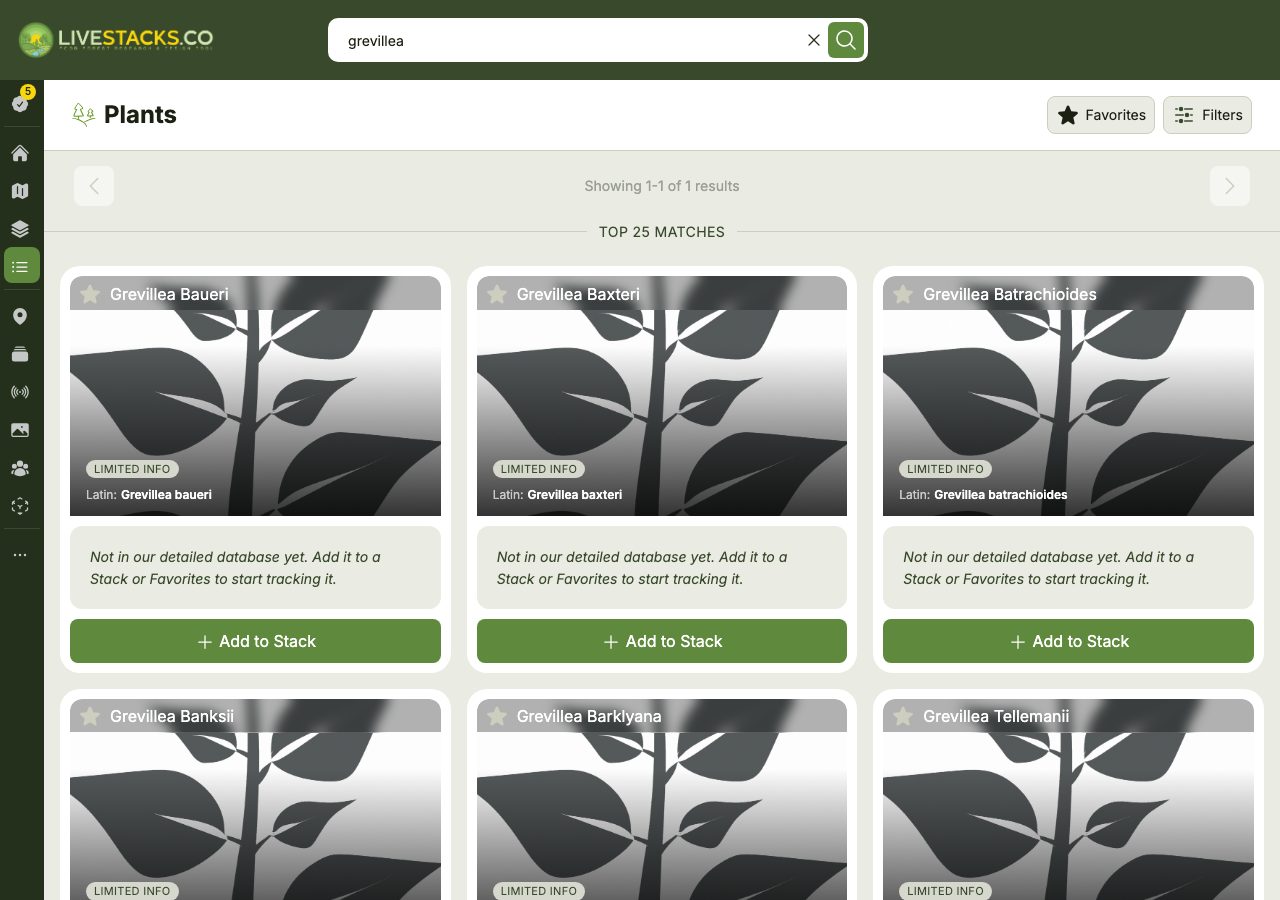1280x900 pixels.
Task: Open the dashed hexagon icon in the sidebar
Action: coord(20,506)
